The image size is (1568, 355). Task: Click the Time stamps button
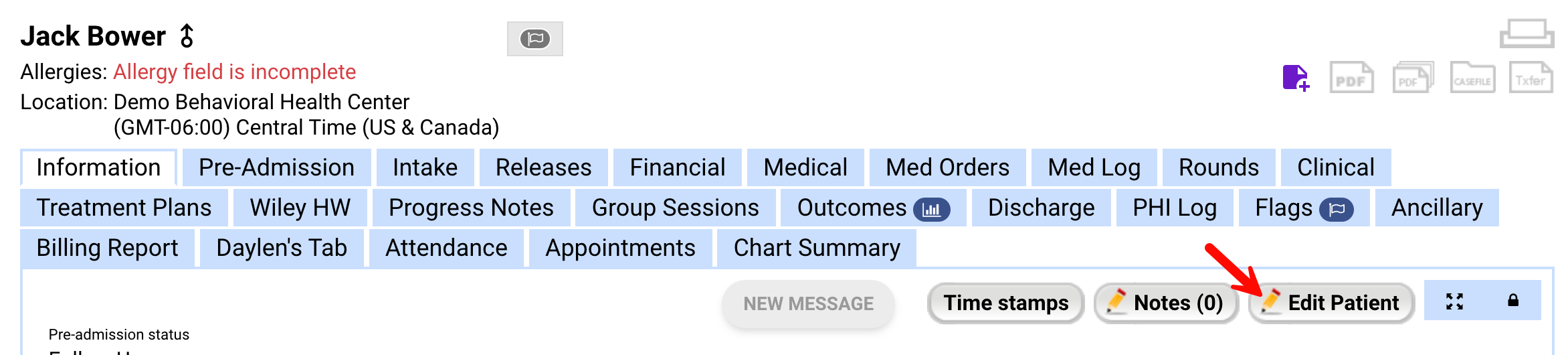[x=1005, y=303]
